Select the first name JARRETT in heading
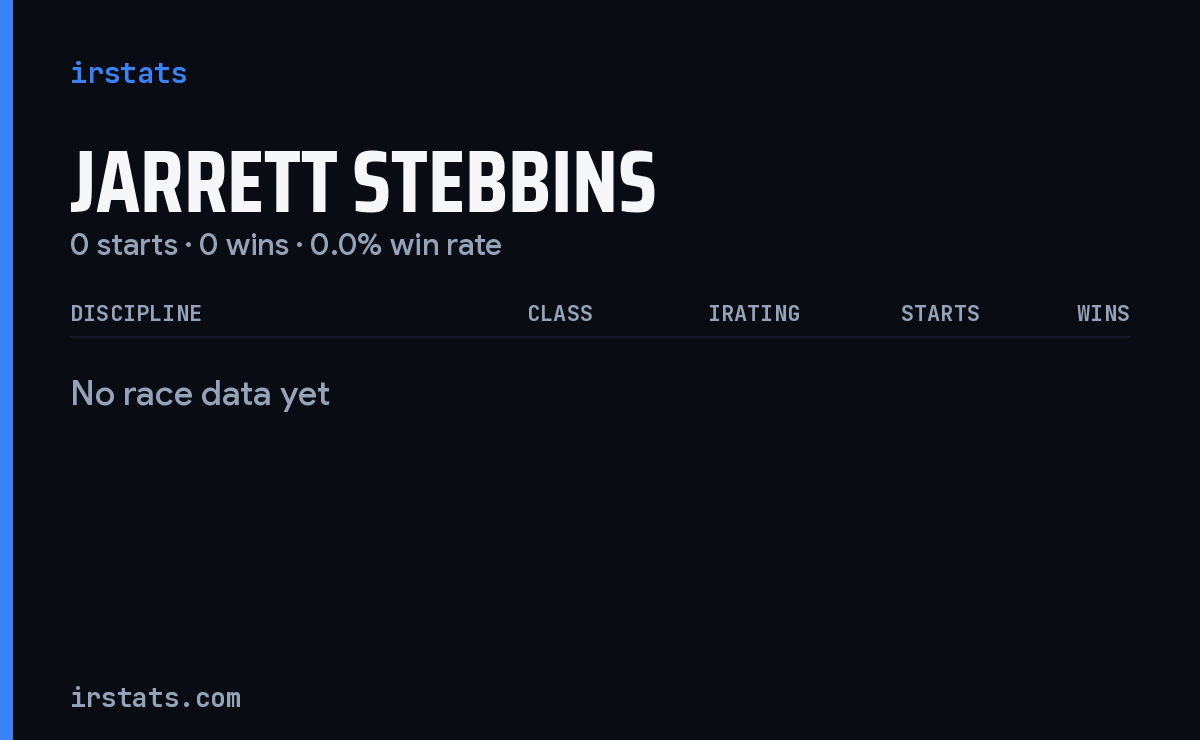This screenshot has height=740, width=1200. 204,183
